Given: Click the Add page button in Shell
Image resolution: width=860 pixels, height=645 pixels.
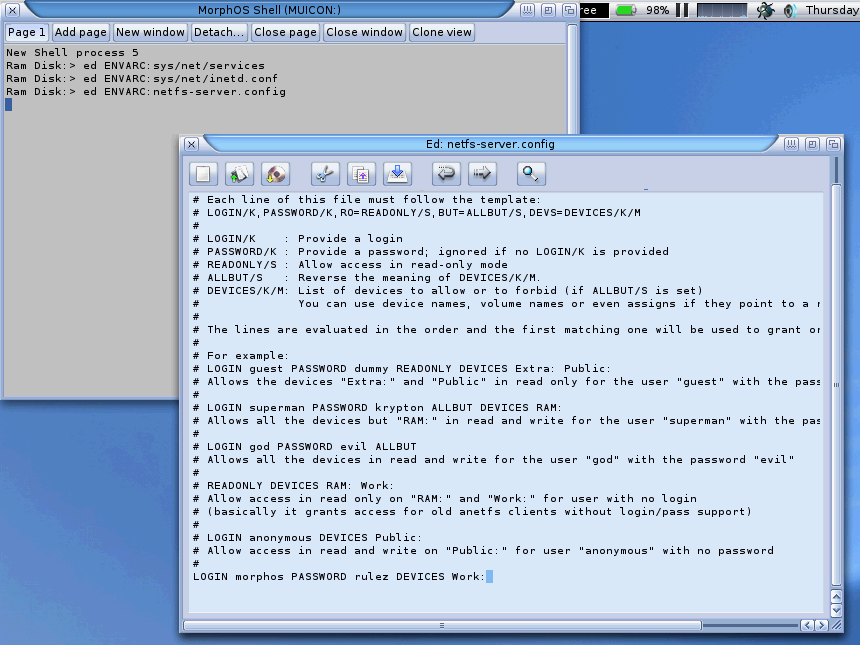Looking at the screenshot, I should pyautogui.click(x=81, y=32).
